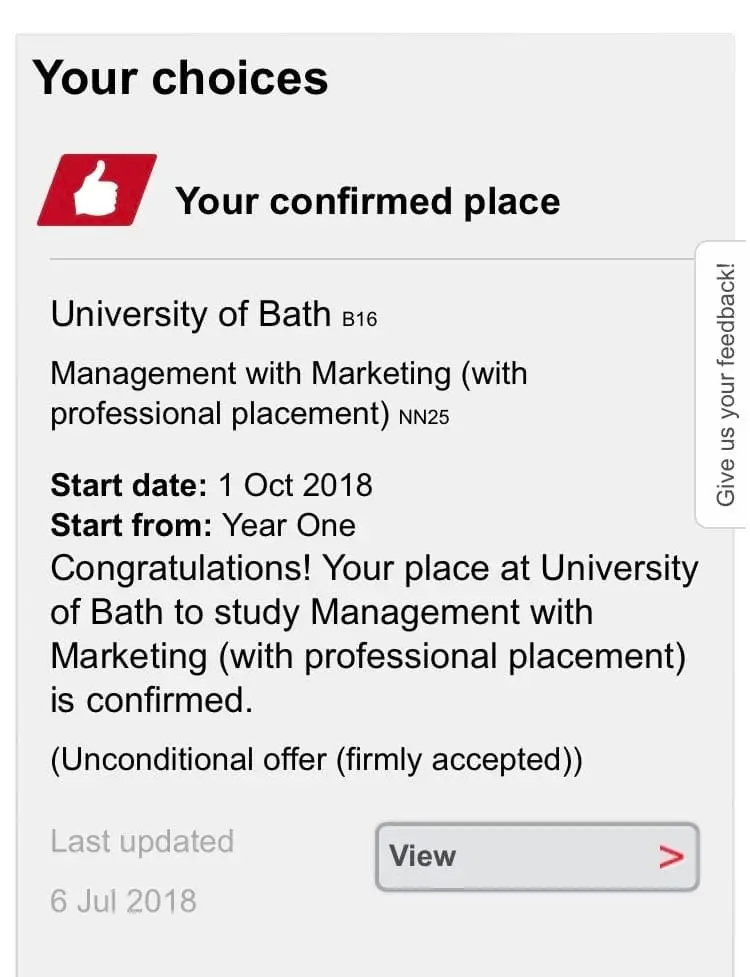Click the Last updated label
The image size is (750, 977).
[142, 841]
